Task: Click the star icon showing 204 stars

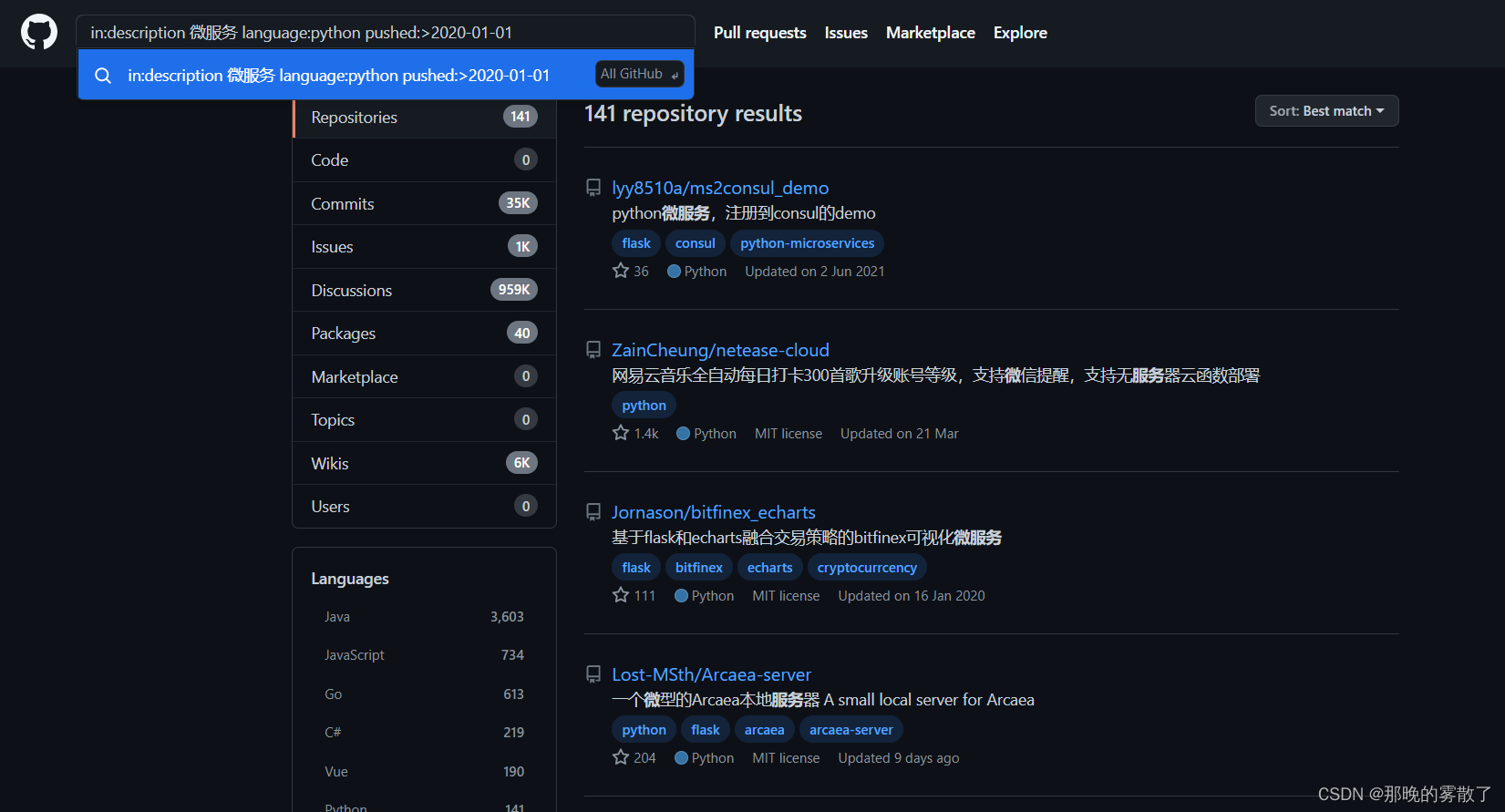Action: click(621, 757)
